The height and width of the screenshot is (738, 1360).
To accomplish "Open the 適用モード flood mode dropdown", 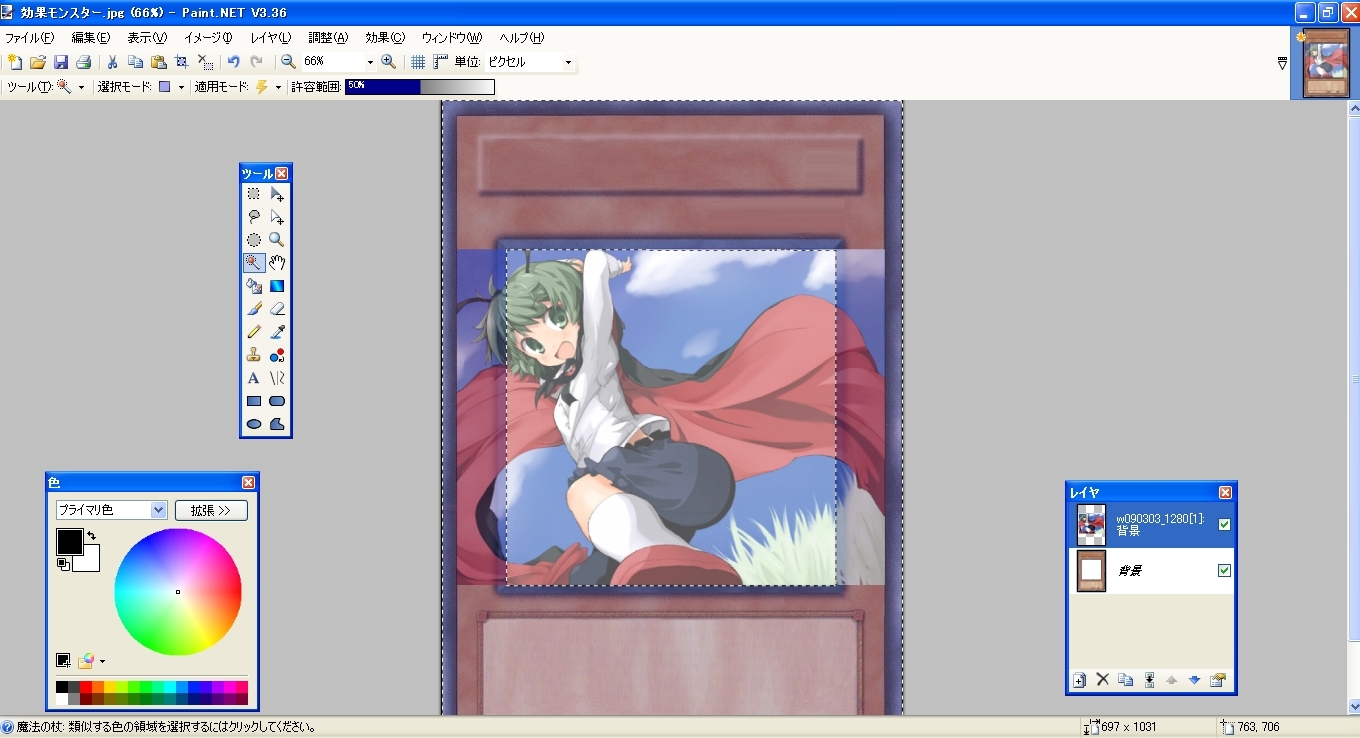I will coord(278,87).
